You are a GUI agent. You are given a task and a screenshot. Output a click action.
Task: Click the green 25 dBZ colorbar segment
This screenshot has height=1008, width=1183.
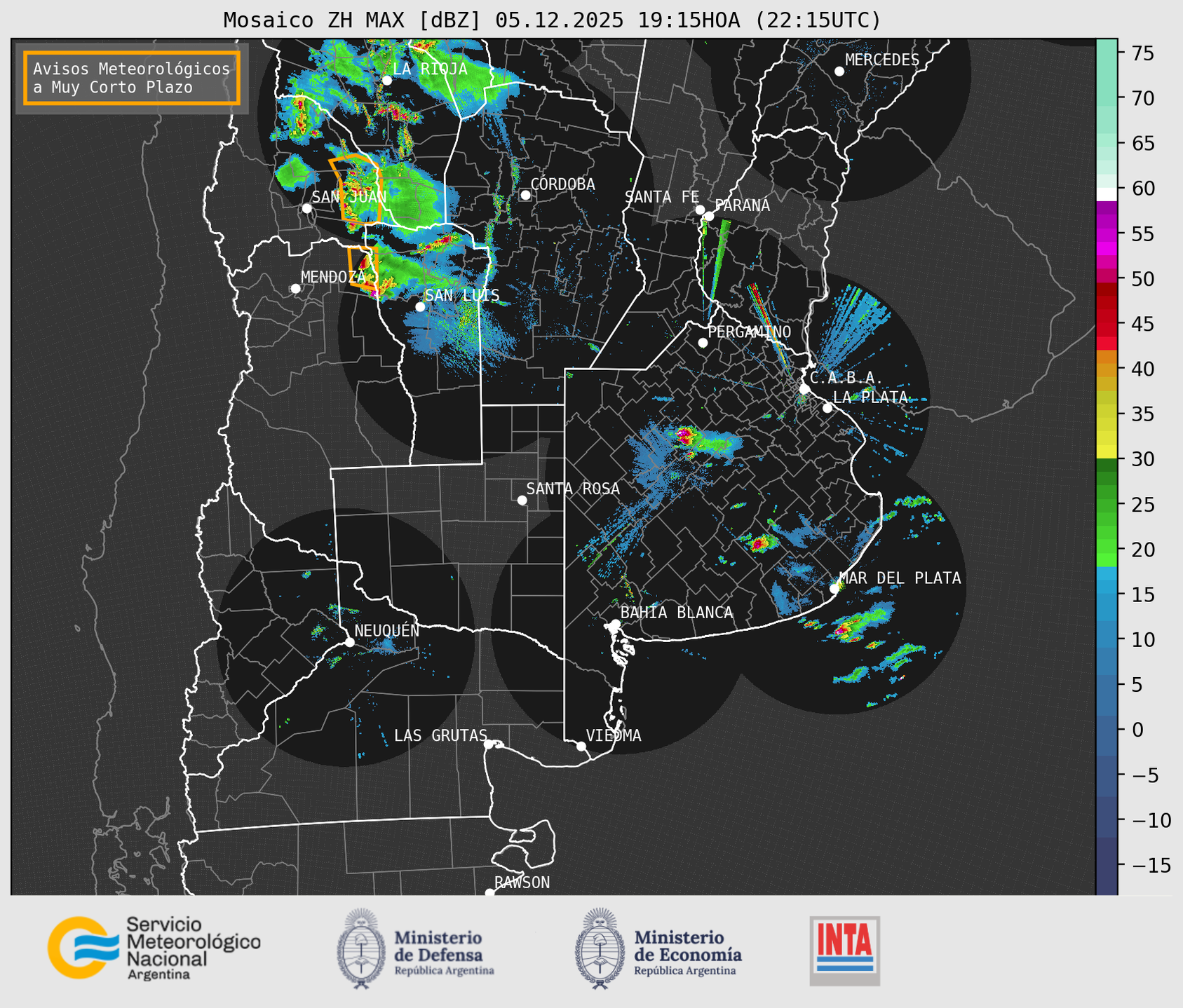click(1107, 505)
